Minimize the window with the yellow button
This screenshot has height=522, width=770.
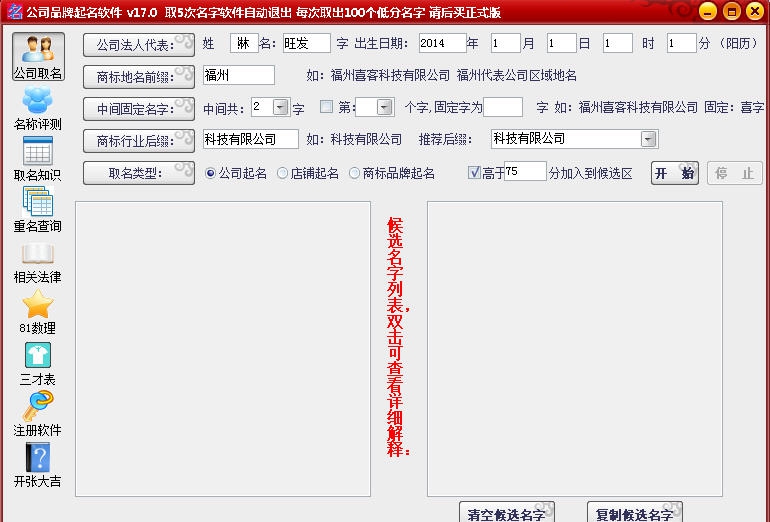[x=708, y=11]
